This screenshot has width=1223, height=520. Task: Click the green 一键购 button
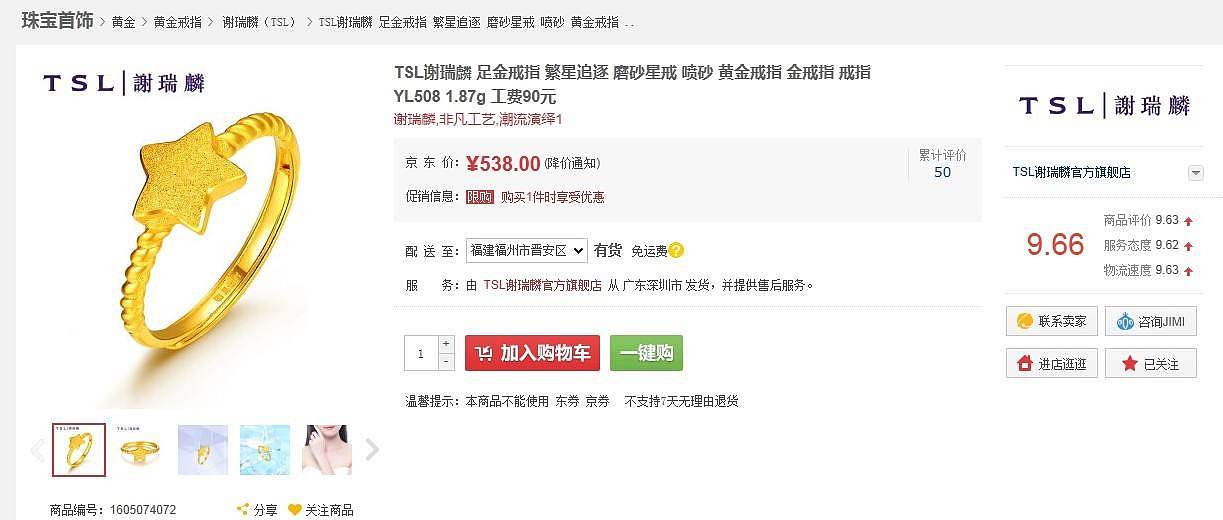(646, 353)
